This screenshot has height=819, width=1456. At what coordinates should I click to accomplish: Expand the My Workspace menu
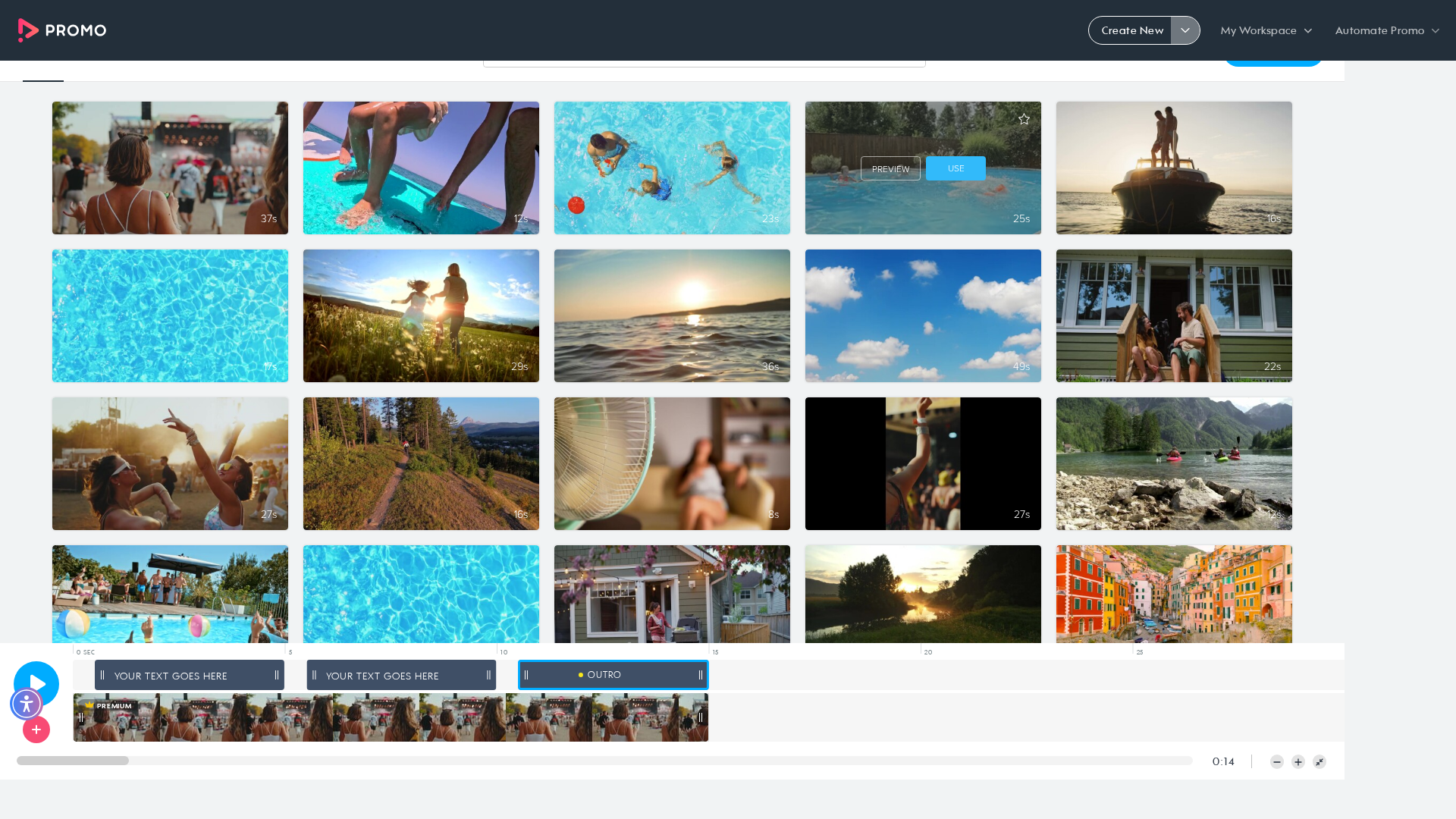click(x=1266, y=30)
